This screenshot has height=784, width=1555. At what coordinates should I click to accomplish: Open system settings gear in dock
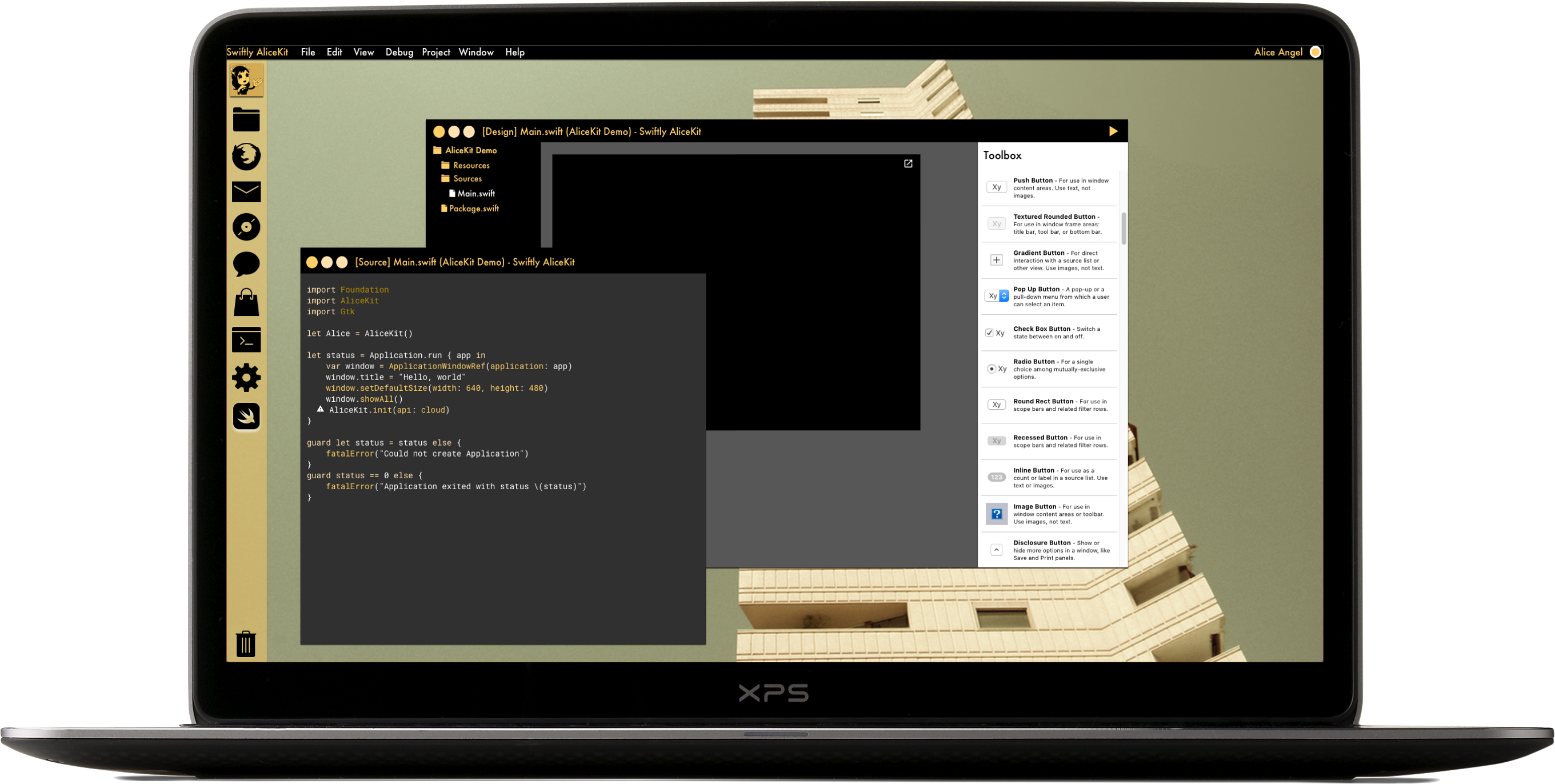pyautogui.click(x=246, y=378)
